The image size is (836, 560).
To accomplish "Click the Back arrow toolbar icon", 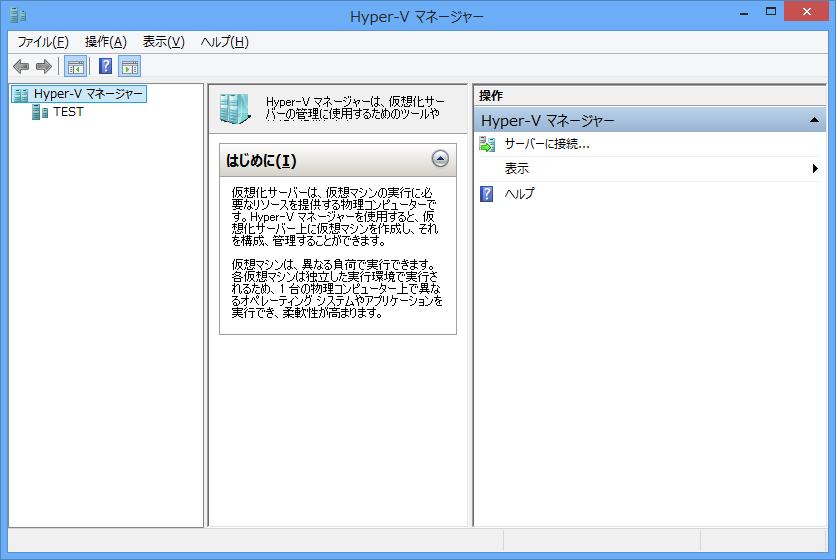I will click(21, 67).
